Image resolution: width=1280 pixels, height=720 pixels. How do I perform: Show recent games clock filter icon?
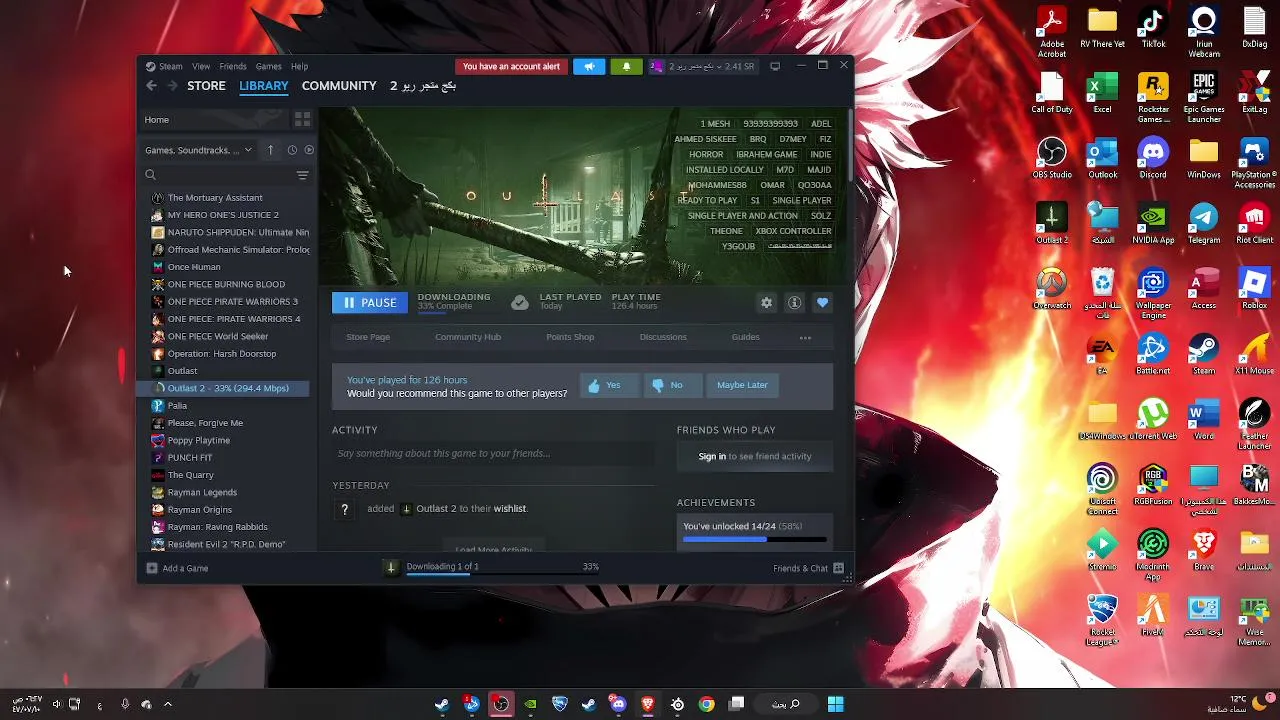point(292,150)
